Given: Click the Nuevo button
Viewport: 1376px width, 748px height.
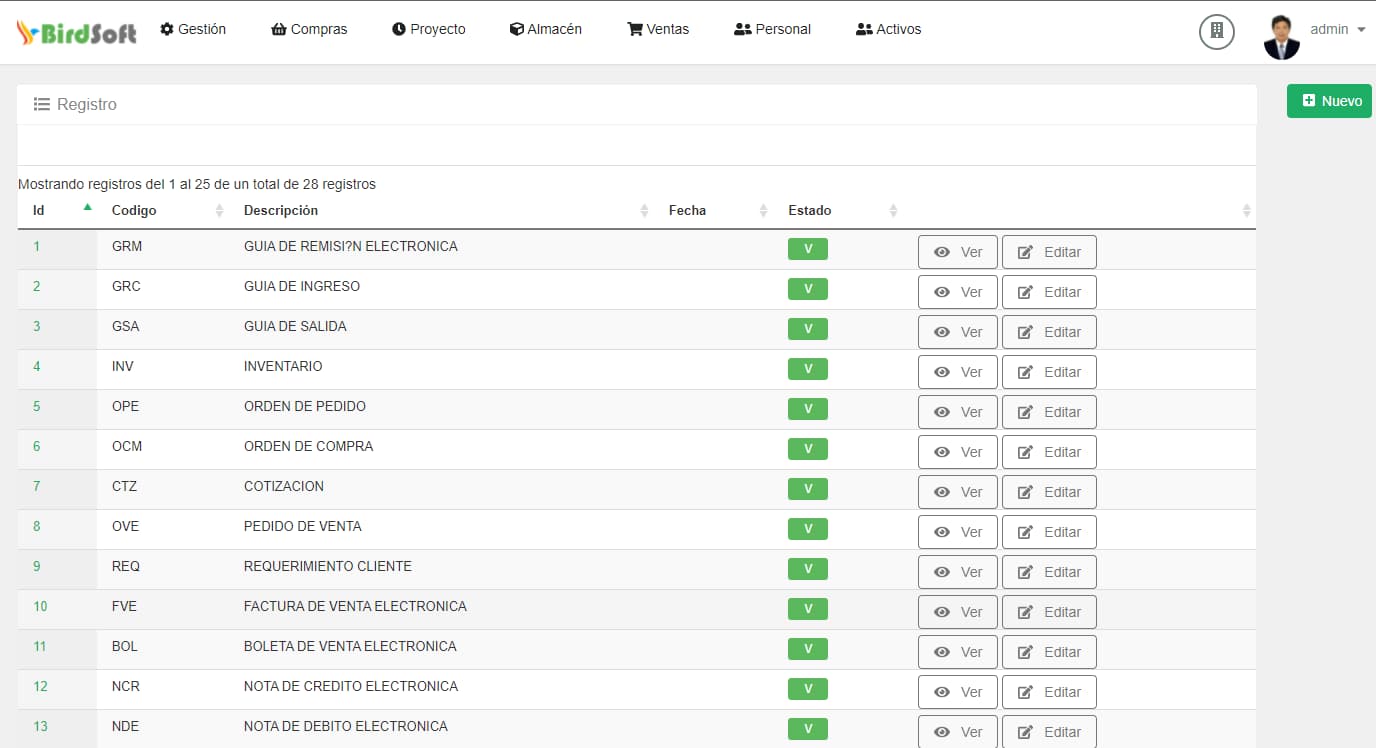Looking at the screenshot, I should pyautogui.click(x=1329, y=101).
